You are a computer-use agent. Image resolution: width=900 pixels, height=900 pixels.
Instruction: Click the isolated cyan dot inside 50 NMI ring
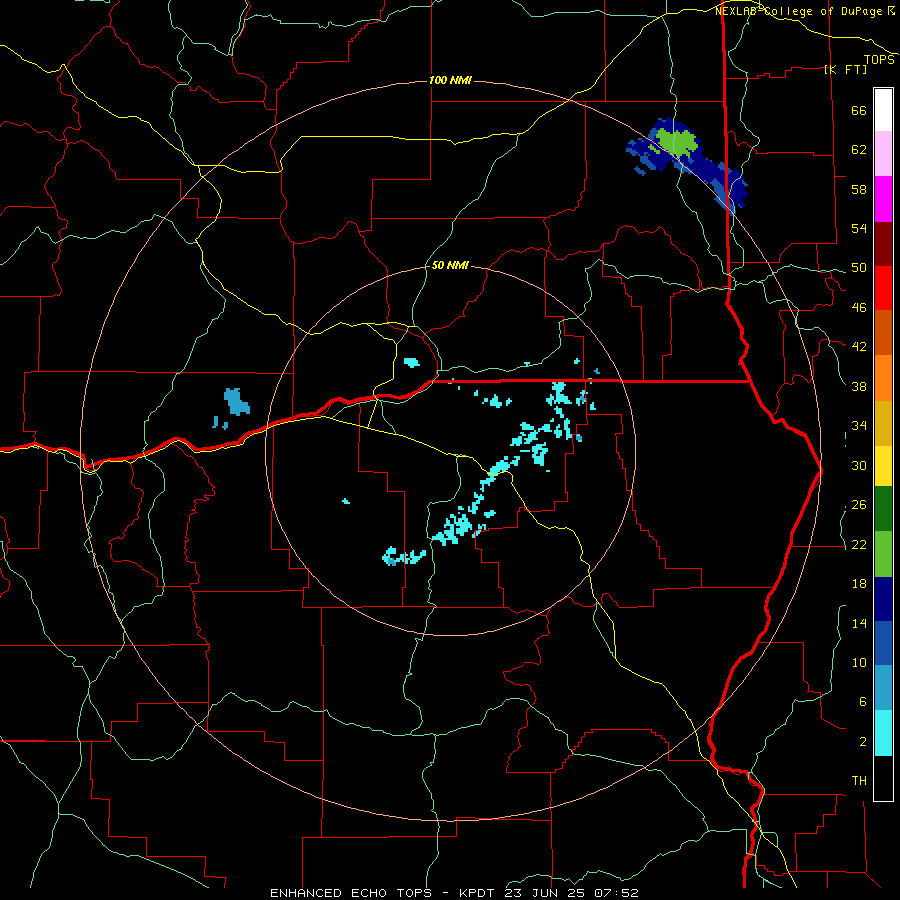coord(346,501)
